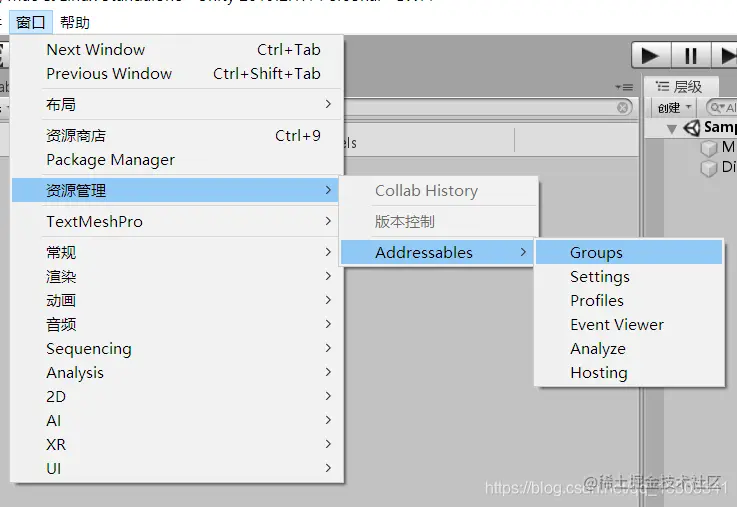This screenshot has width=737, height=507.
Task: Open the 创建 dropdown in Hierarchy
Action: [674, 108]
